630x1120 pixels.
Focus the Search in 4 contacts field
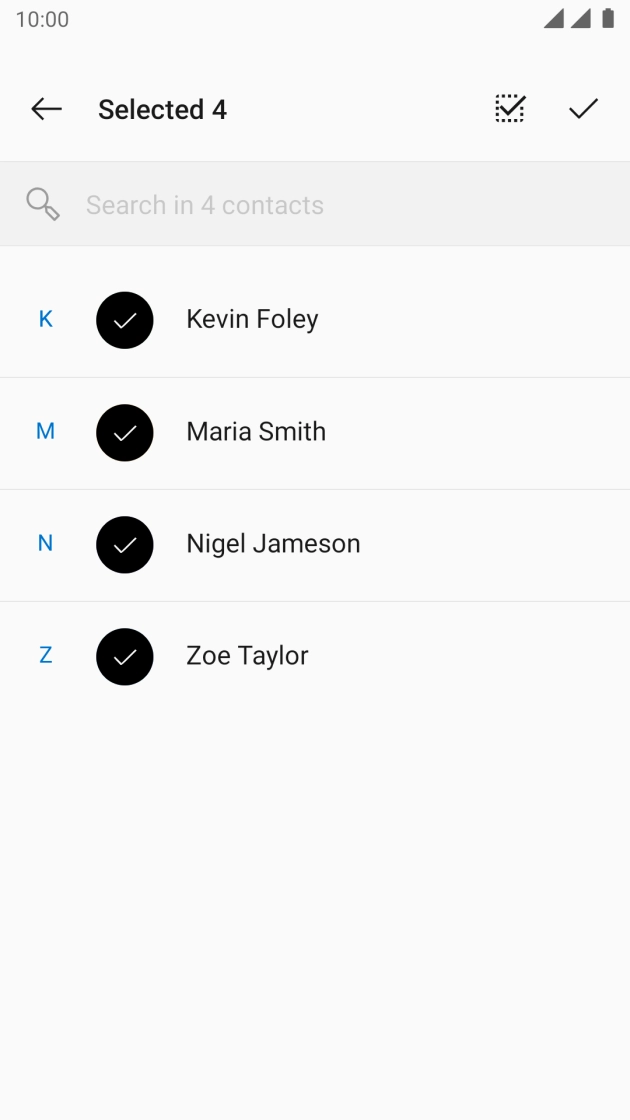[x=300, y=205]
